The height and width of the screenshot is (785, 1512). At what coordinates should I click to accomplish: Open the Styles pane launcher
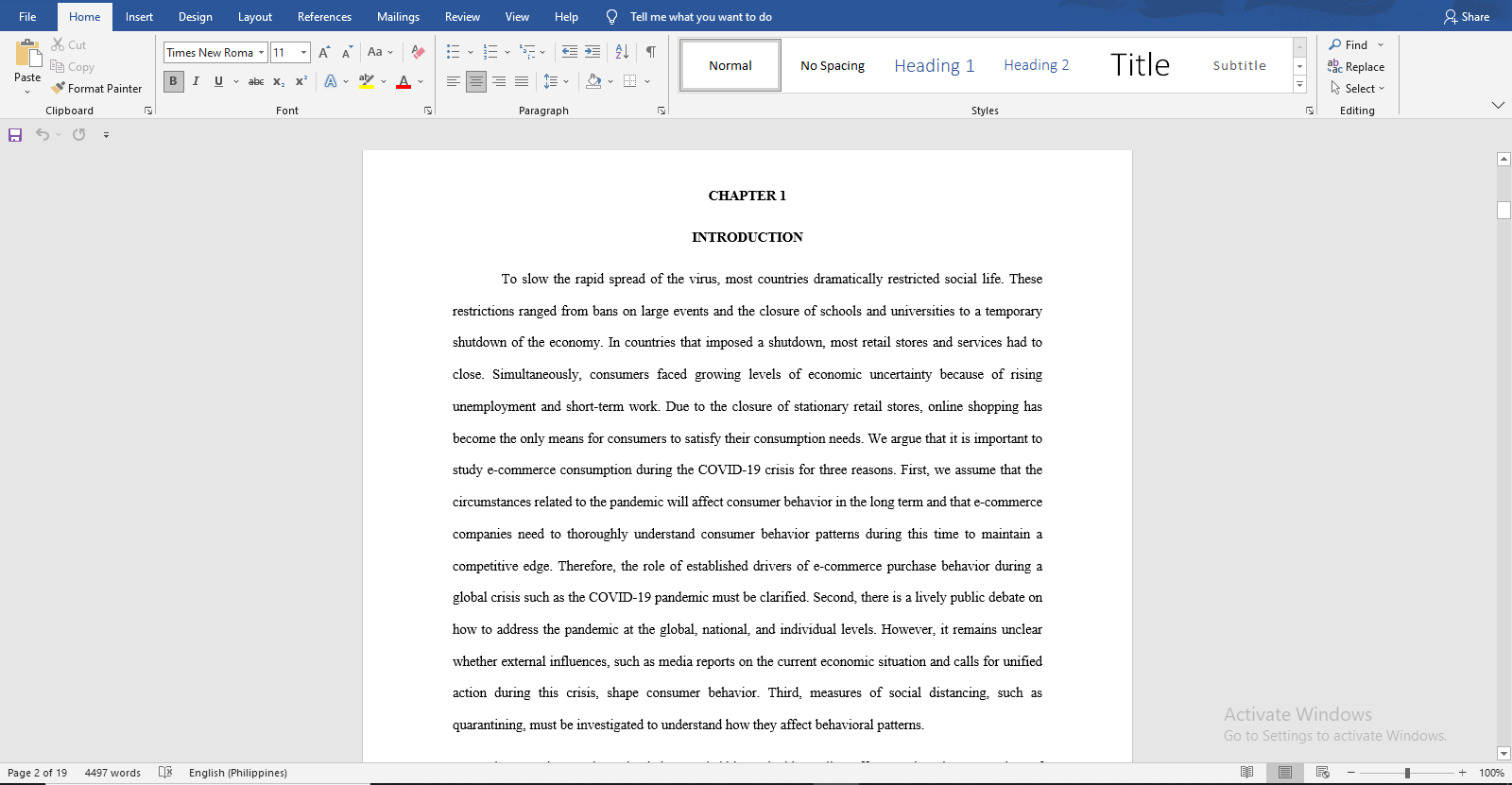pyautogui.click(x=1310, y=111)
